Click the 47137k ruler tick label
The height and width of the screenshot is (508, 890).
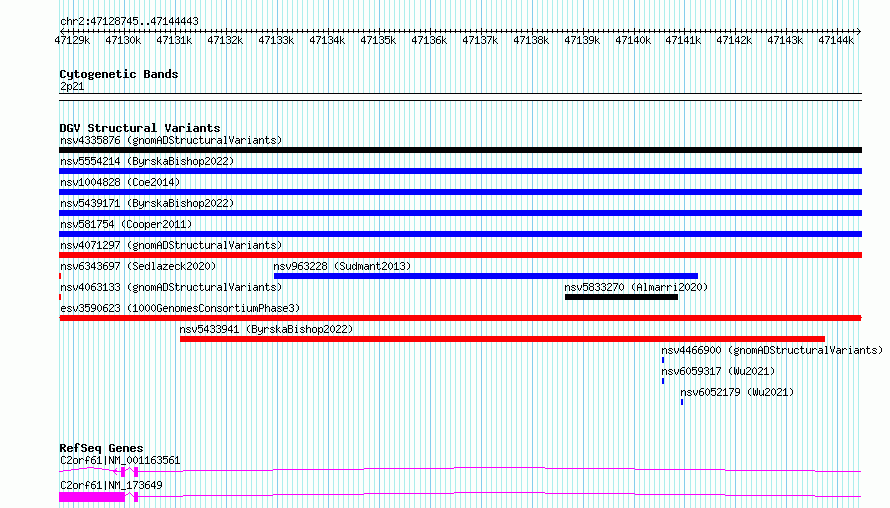coord(480,40)
